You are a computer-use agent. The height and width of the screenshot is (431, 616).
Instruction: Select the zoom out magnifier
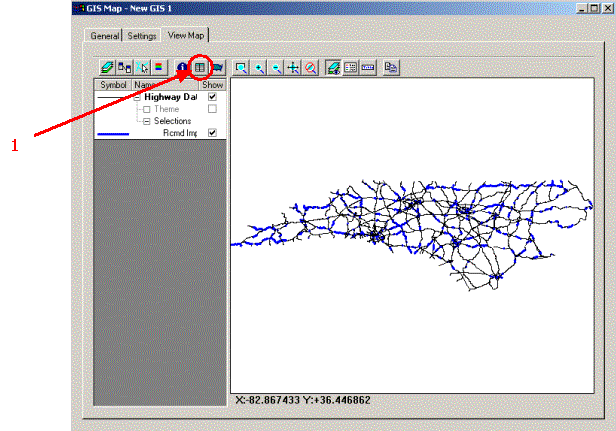tap(276, 68)
